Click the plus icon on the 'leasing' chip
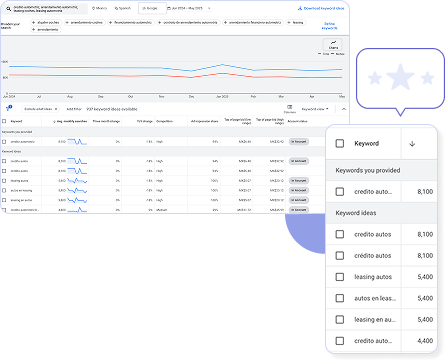 point(289,22)
